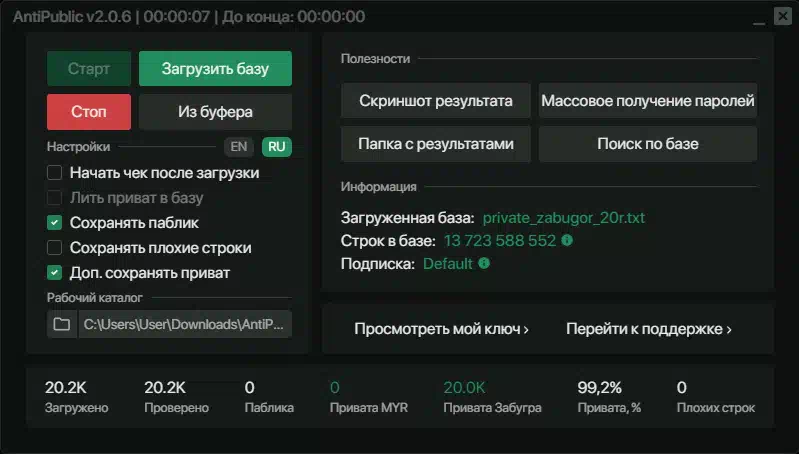Toggle the disabled 'Лить приват в базу' checkbox
The image size is (799, 454).
[55, 198]
